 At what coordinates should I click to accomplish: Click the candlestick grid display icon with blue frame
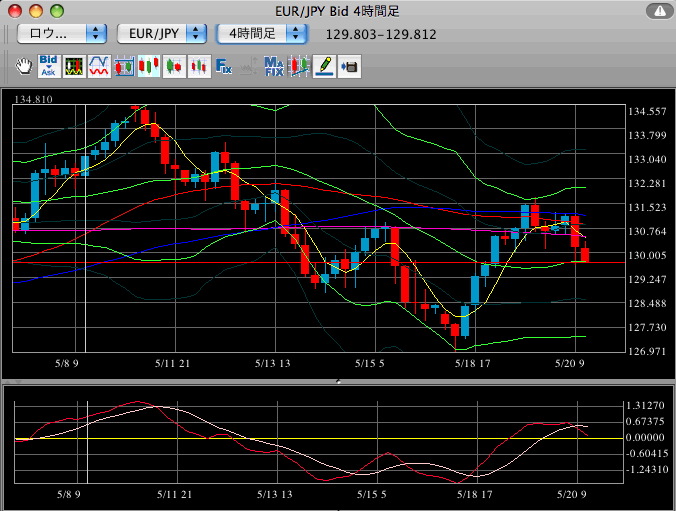click(x=124, y=66)
